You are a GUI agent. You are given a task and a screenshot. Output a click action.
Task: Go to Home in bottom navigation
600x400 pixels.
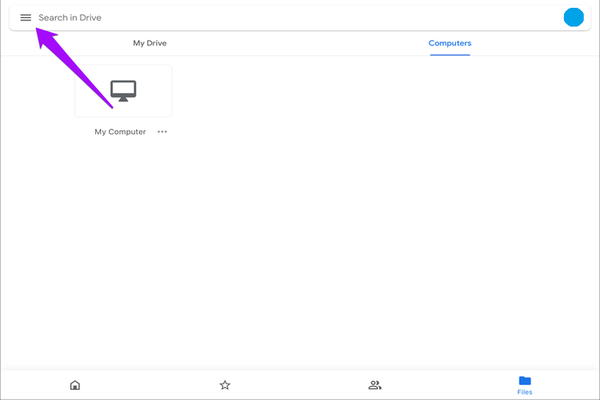pyautogui.click(x=75, y=385)
